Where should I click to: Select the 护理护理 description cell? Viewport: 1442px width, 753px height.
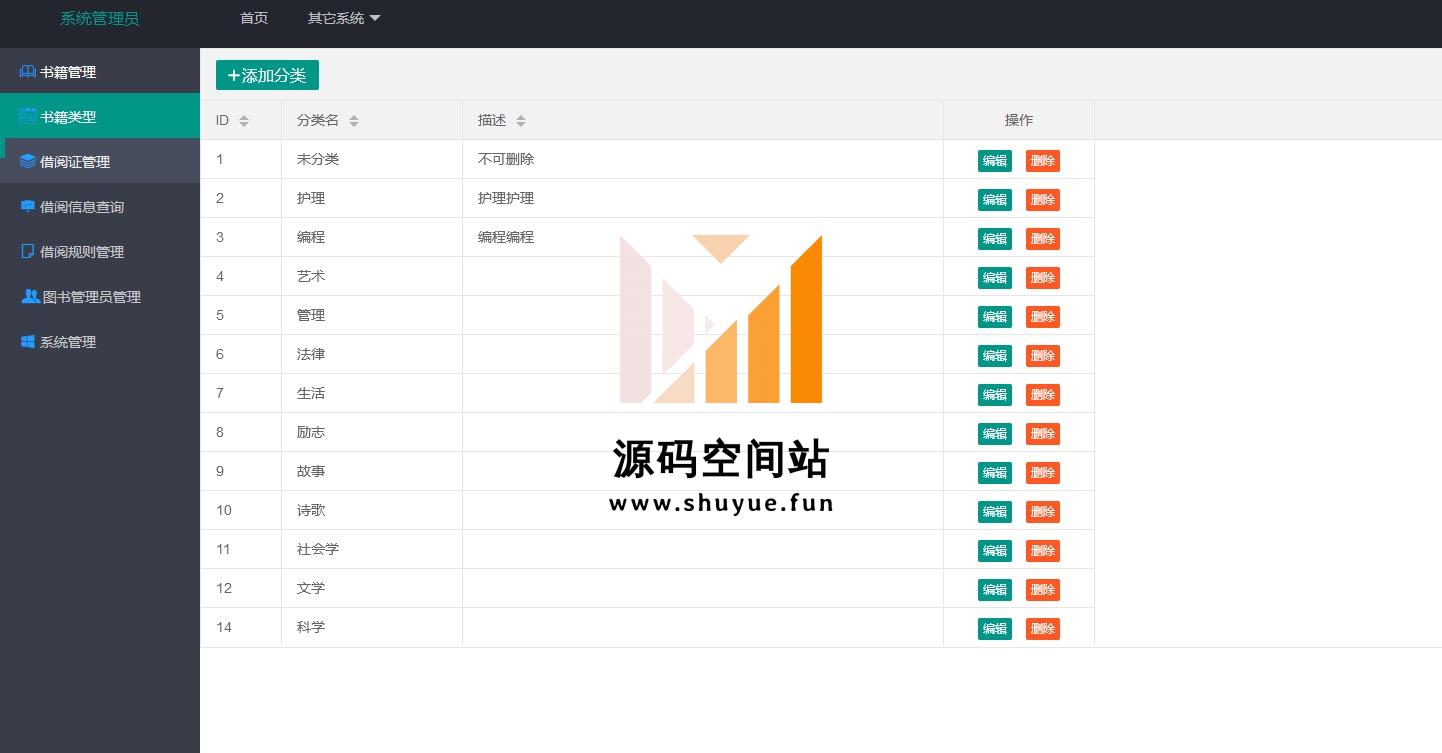tap(703, 198)
